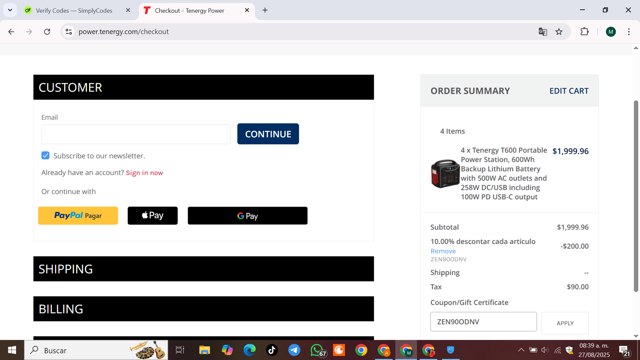640x360 pixels.
Task: Launch Microsoft Edge from the taskbar
Action: (x=249, y=350)
